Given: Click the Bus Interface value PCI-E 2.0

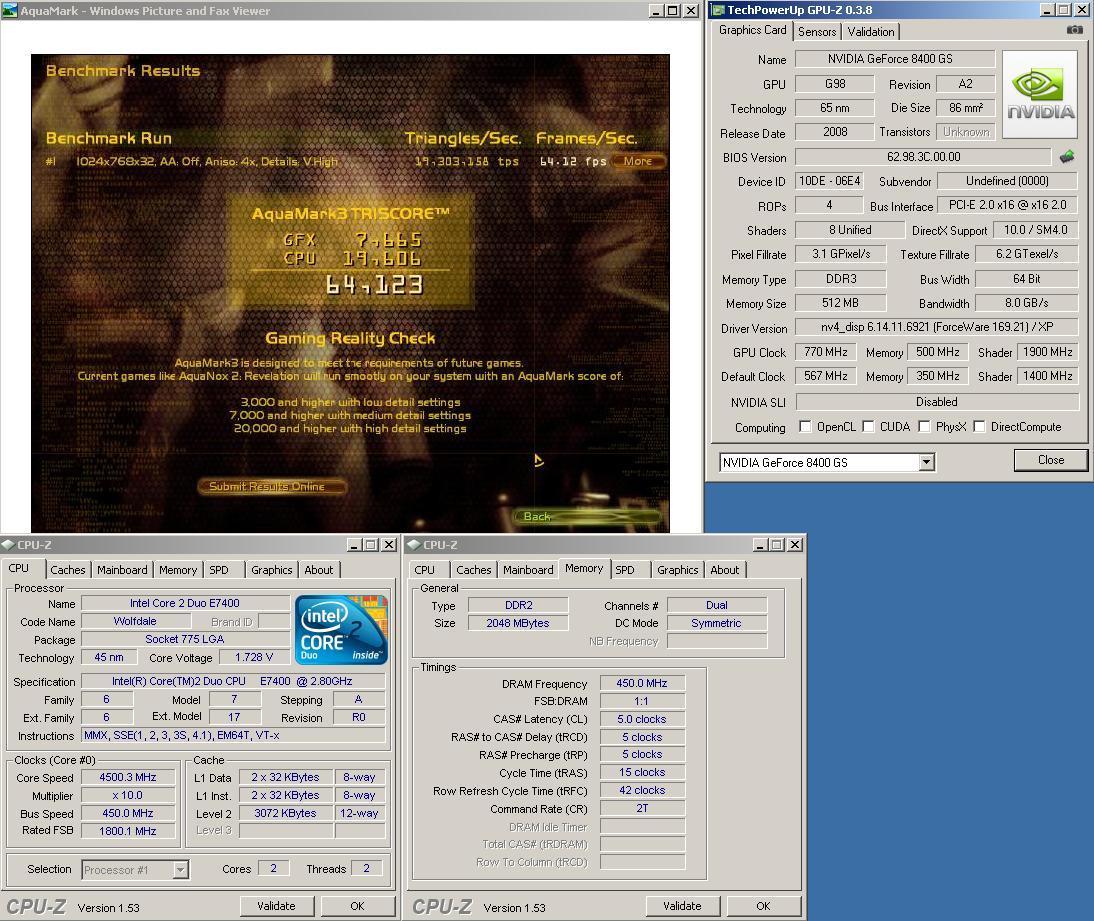Looking at the screenshot, I should (1007, 205).
